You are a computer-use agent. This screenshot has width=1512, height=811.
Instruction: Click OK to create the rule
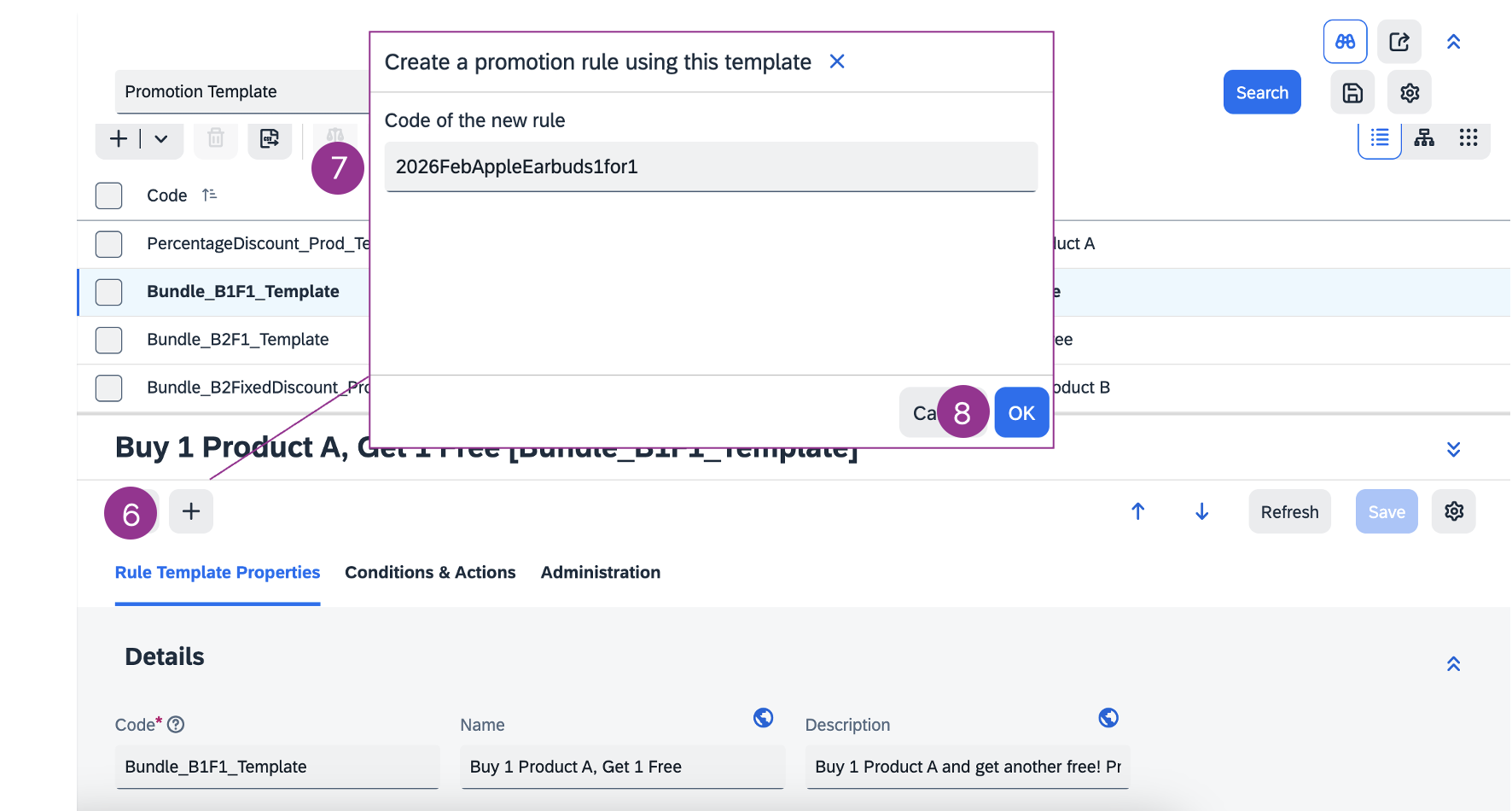click(1021, 413)
